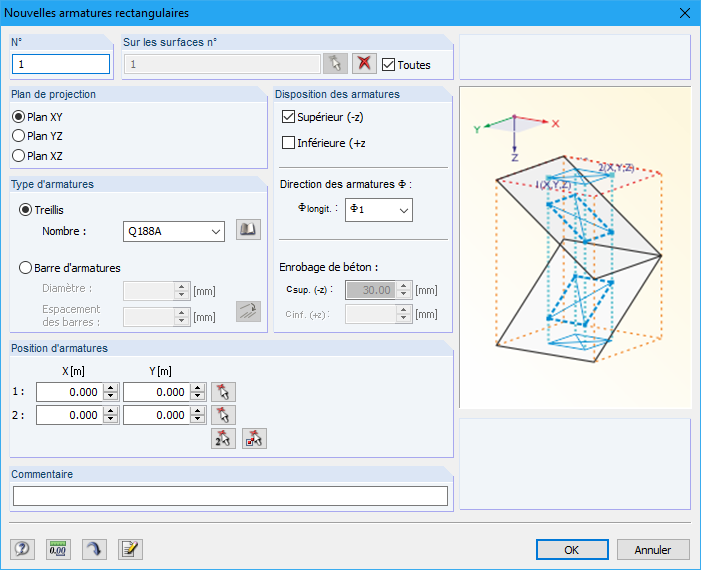701x570 pixels.
Task: Toggle the Toutes checkbox
Action: pos(389,65)
